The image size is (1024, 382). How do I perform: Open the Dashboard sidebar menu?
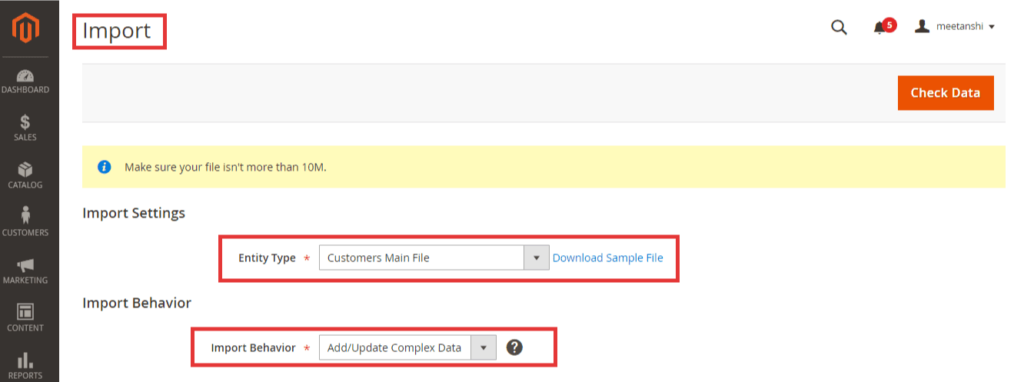25,82
